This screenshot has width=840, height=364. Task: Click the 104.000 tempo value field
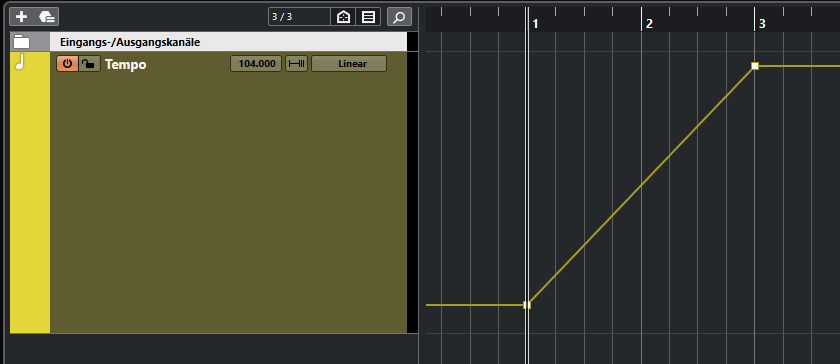[256, 64]
